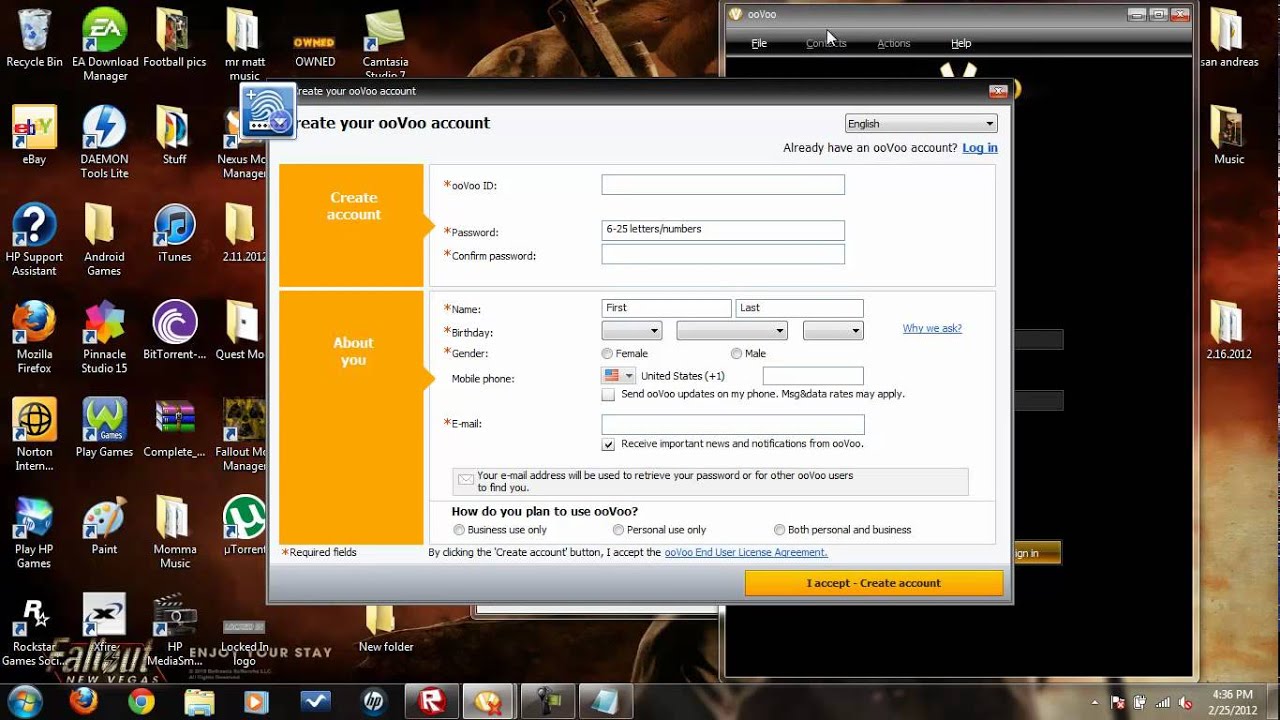Open the Momma Music folder
Image resolution: width=1280 pixels, height=720 pixels.
coord(174,532)
